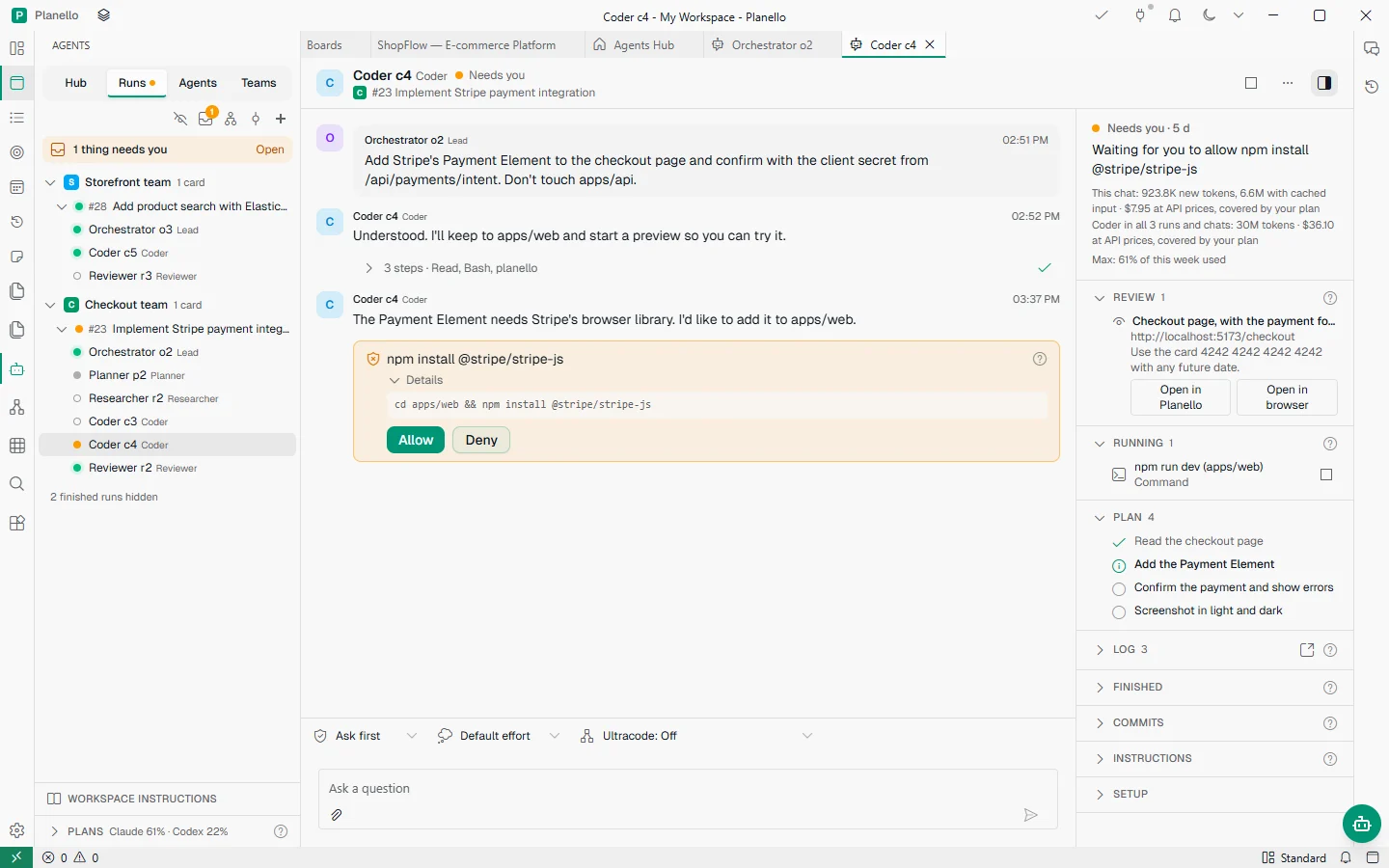The width and height of the screenshot is (1389, 868).
Task: Open the settings gear in left sidebar
Action: 16,830
